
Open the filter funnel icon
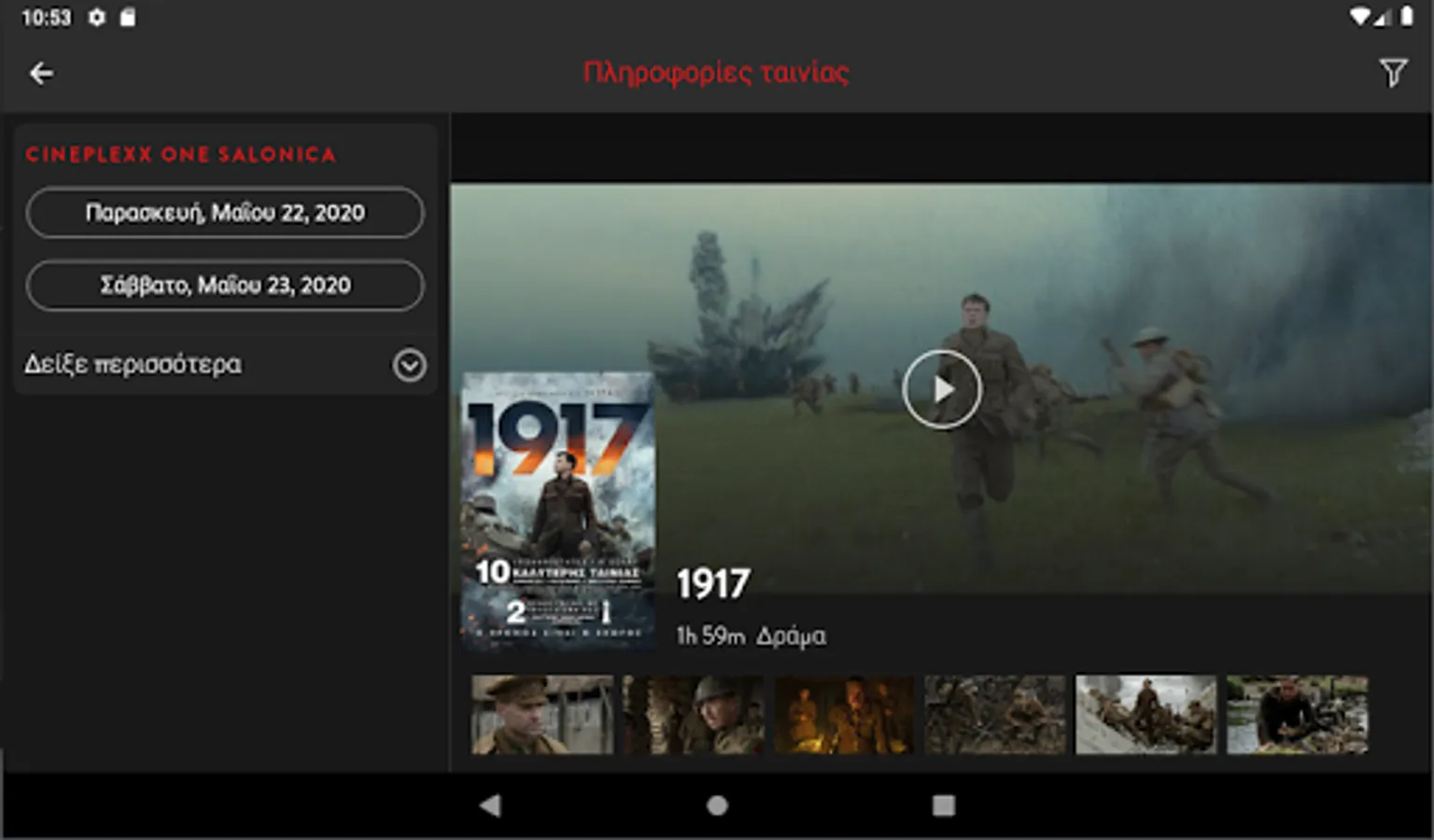[1393, 73]
